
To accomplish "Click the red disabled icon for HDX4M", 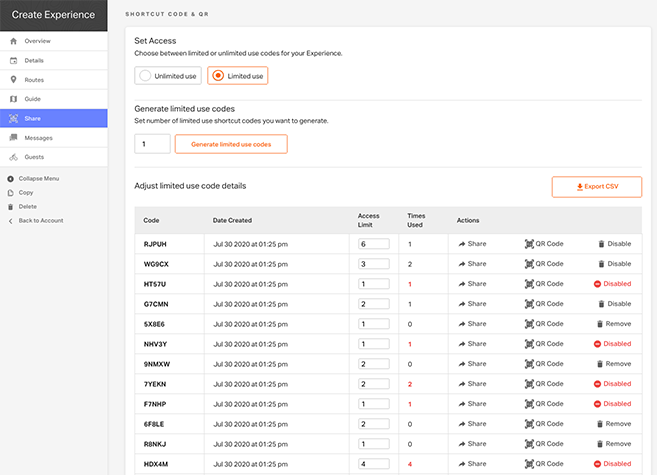I will pos(598,464).
